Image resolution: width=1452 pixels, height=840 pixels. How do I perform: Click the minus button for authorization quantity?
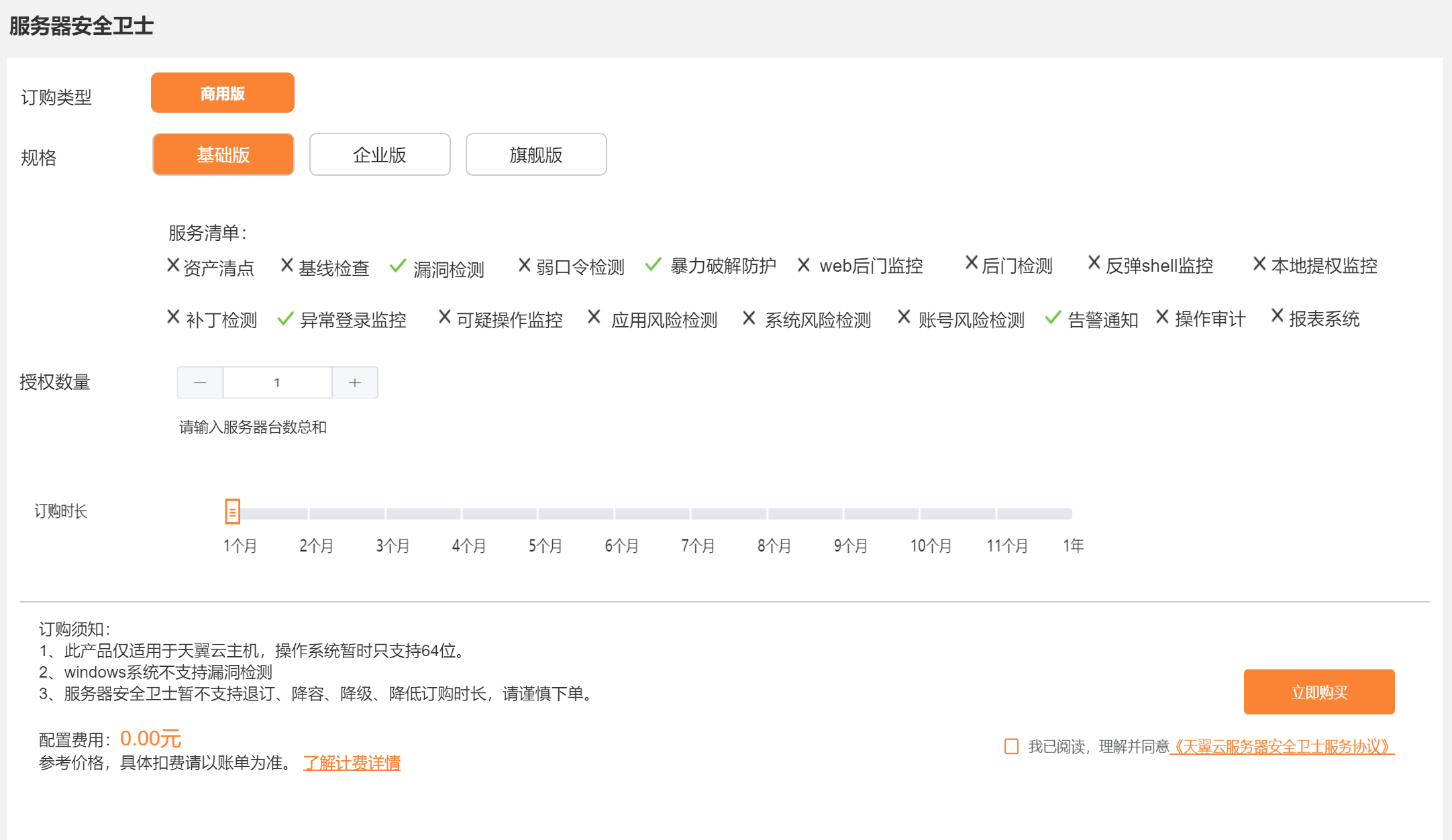point(200,382)
